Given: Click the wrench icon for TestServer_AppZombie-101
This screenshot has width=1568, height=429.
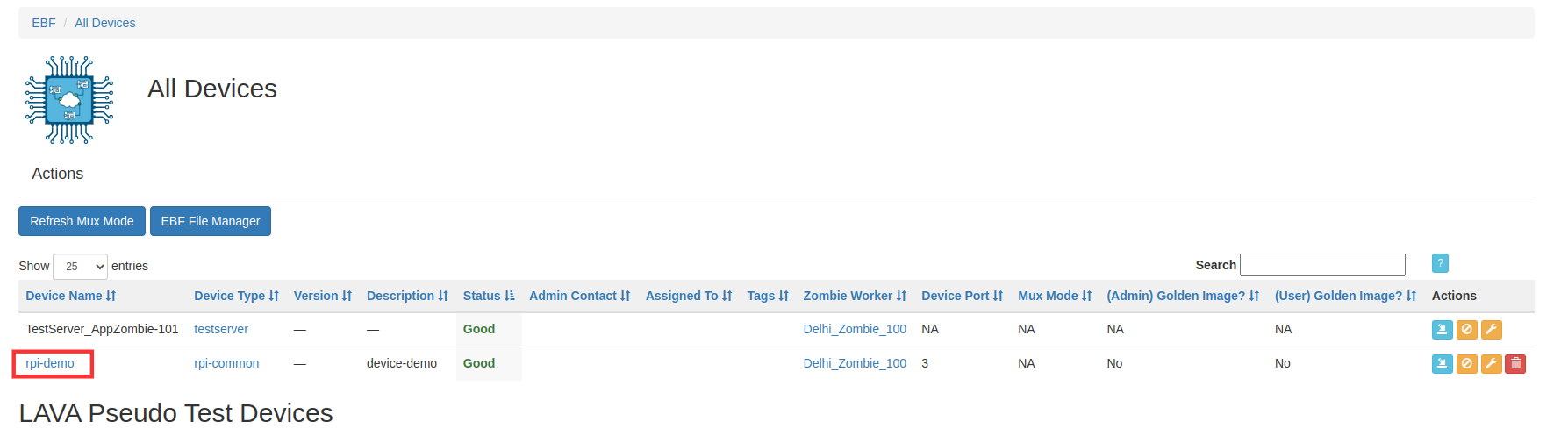Looking at the screenshot, I should 1491,330.
